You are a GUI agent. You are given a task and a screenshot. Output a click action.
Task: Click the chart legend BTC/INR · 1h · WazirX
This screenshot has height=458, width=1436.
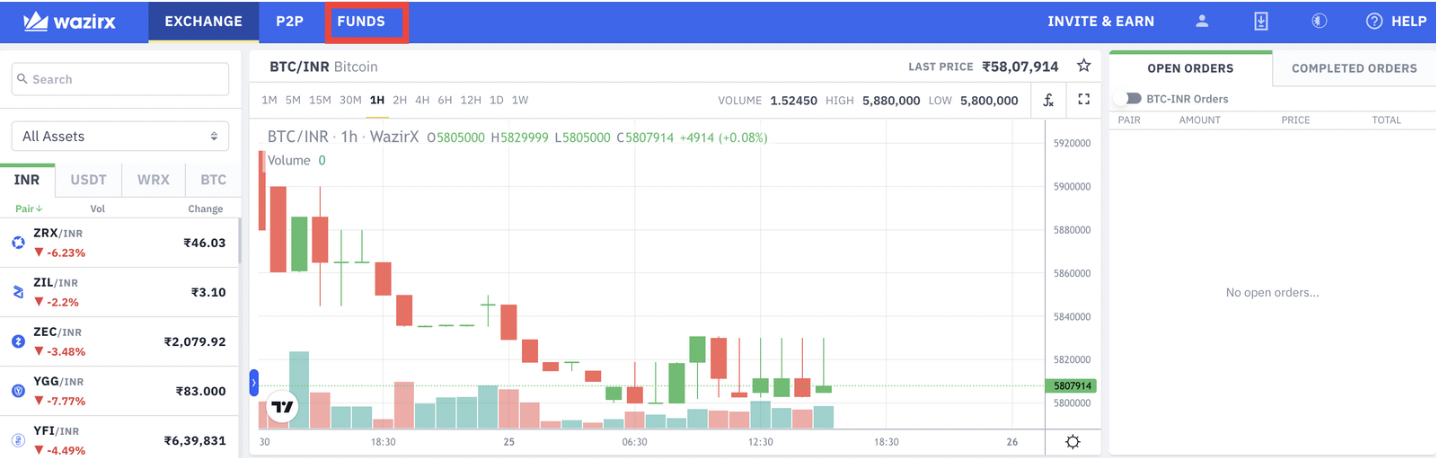344,137
